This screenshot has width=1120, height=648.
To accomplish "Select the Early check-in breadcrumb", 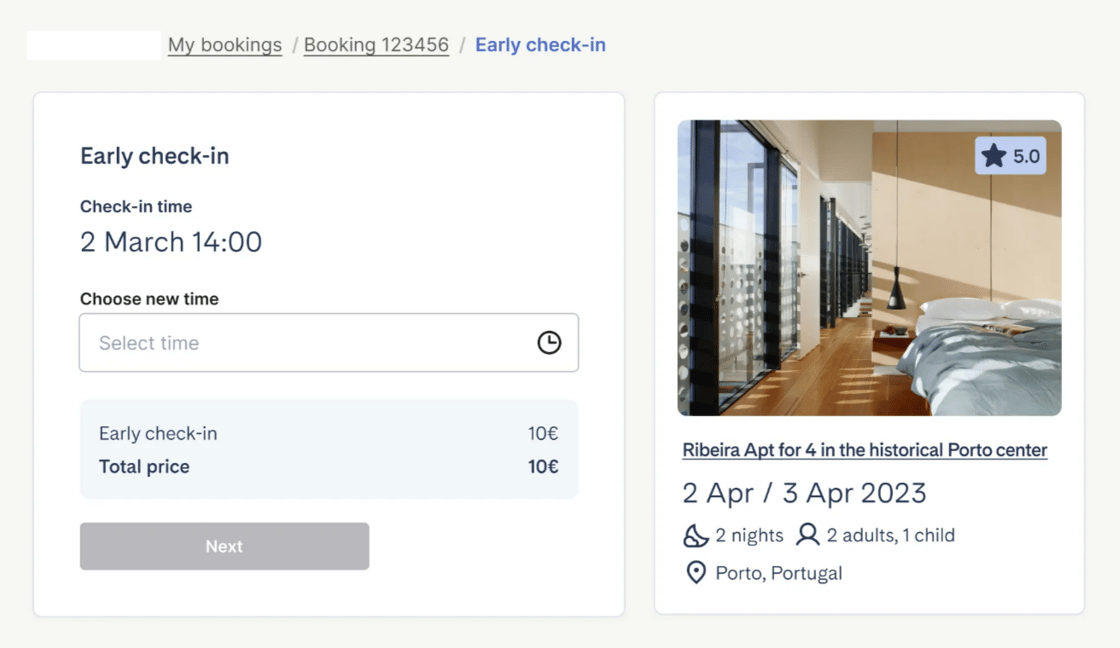I will (x=540, y=45).
